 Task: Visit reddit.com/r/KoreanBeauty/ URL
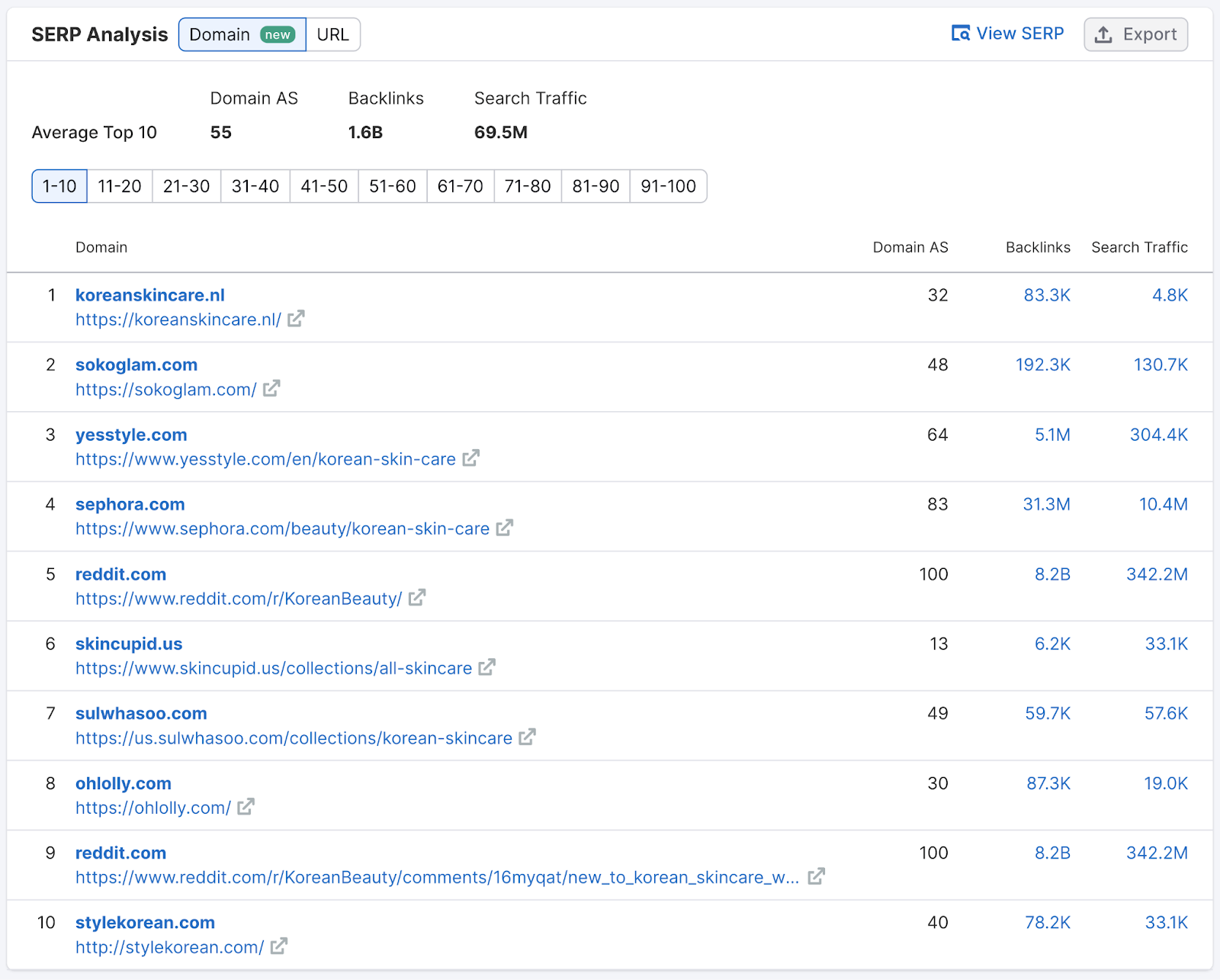click(x=239, y=599)
